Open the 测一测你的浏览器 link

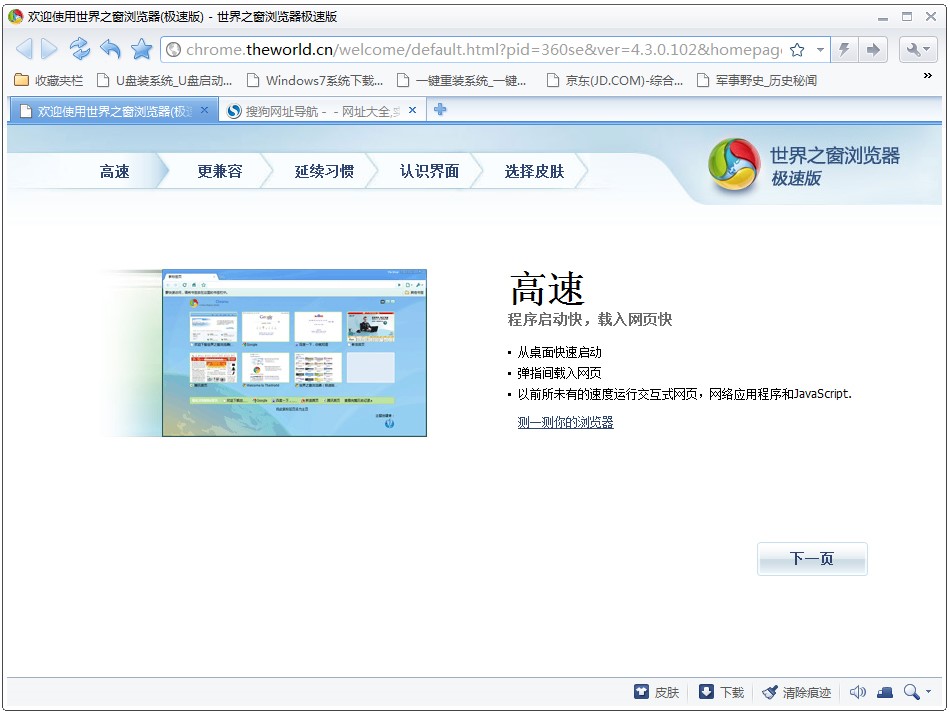point(565,422)
